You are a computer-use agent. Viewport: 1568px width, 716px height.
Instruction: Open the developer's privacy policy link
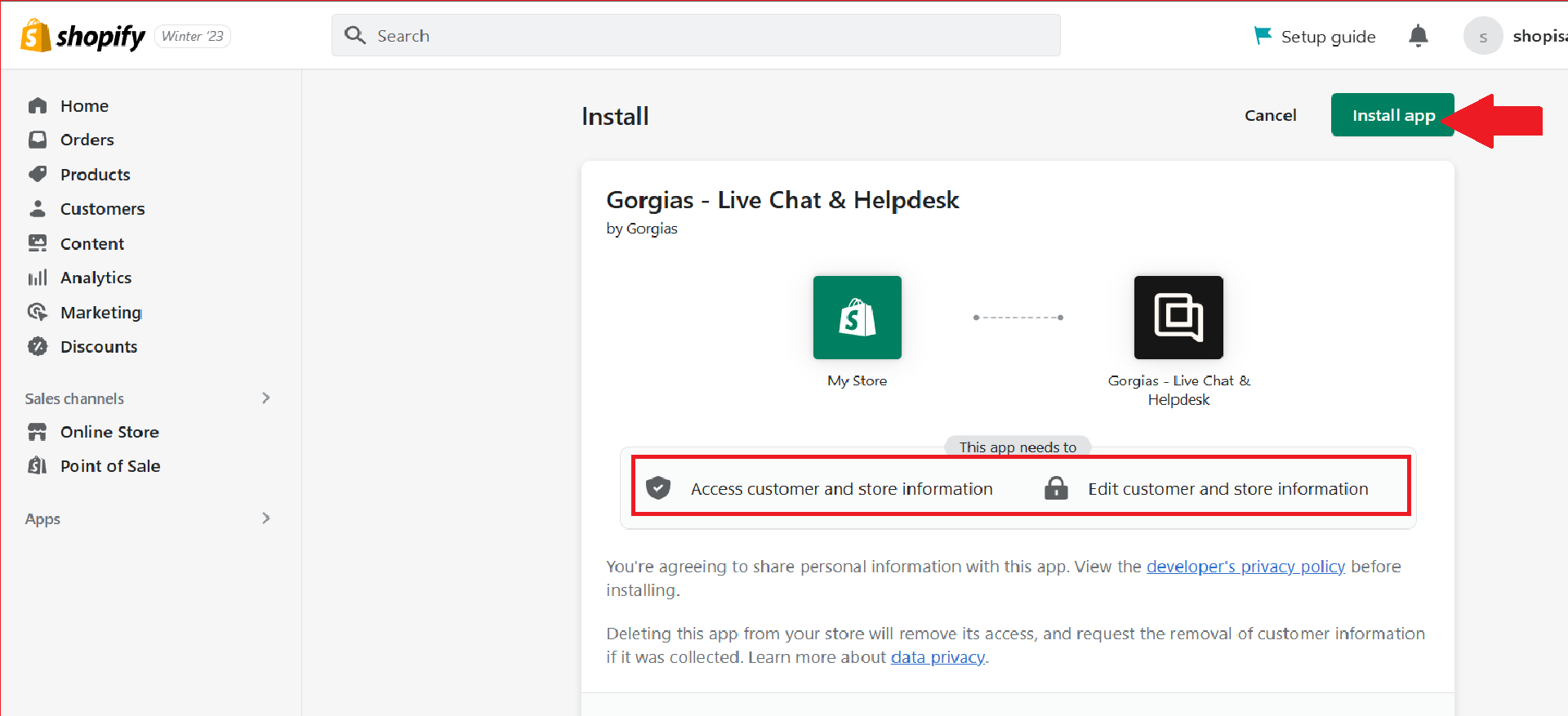point(1245,567)
